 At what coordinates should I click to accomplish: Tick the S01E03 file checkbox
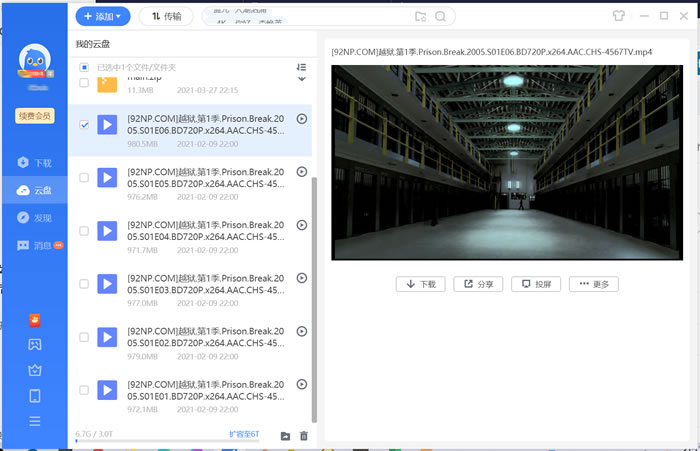point(84,284)
